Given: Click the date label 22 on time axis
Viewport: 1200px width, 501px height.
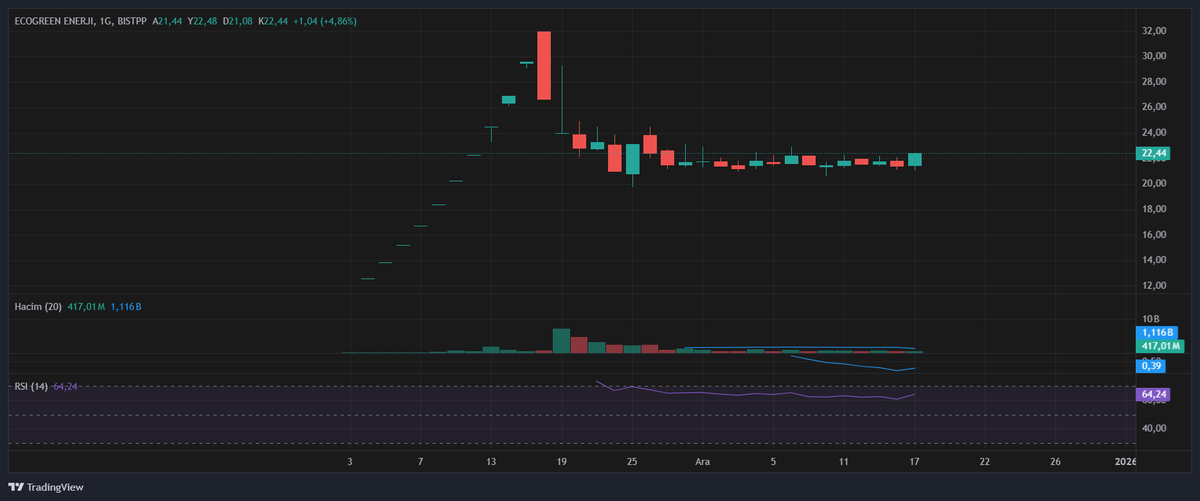Looking at the screenshot, I should coord(985,462).
